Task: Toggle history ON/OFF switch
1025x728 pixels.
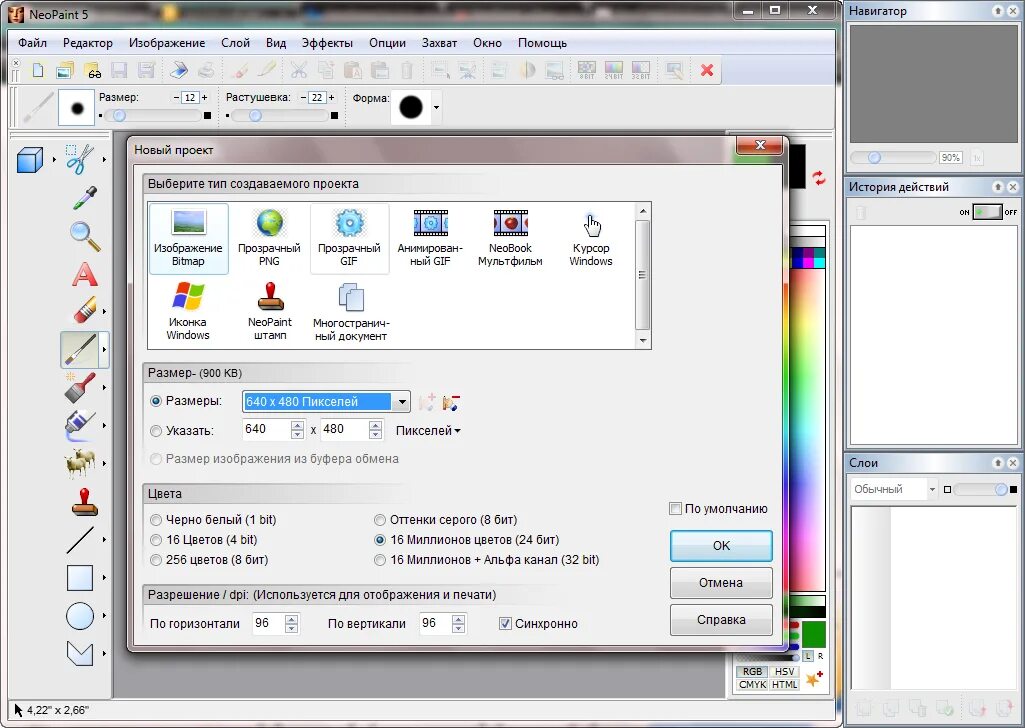Action: (x=987, y=212)
